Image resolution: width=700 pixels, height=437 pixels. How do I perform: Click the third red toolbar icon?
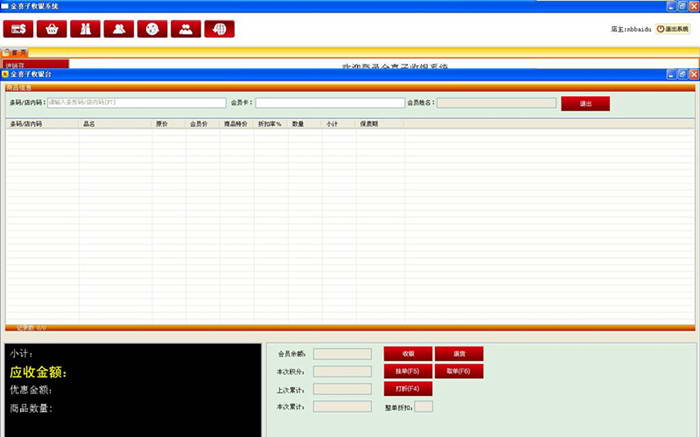tap(86, 29)
